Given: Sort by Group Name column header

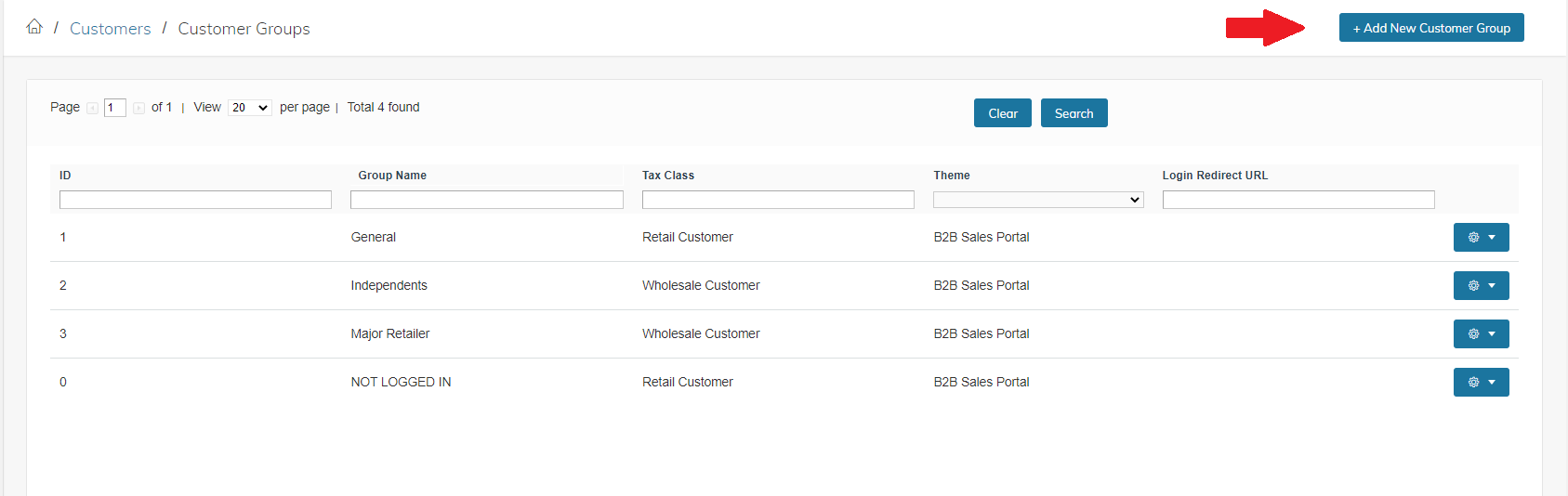Looking at the screenshot, I should pyautogui.click(x=392, y=176).
